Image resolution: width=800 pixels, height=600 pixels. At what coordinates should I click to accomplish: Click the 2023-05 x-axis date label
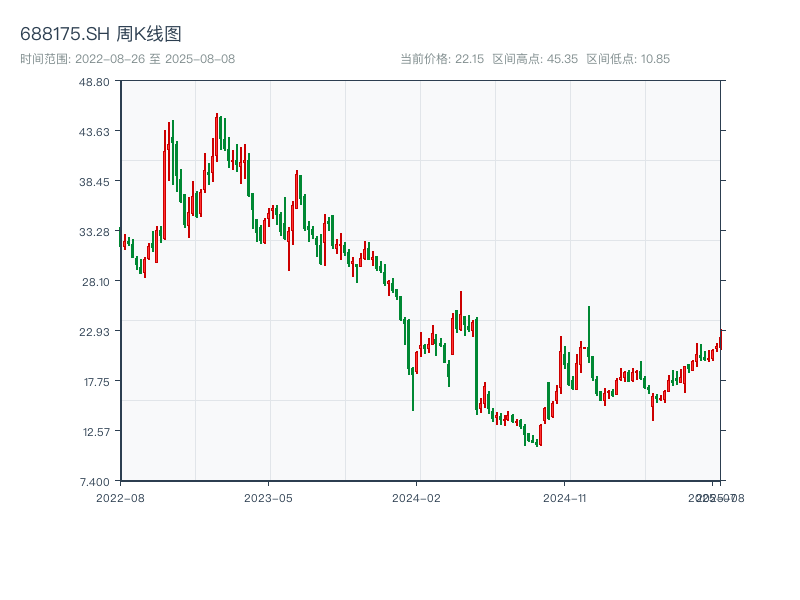coord(269,497)
